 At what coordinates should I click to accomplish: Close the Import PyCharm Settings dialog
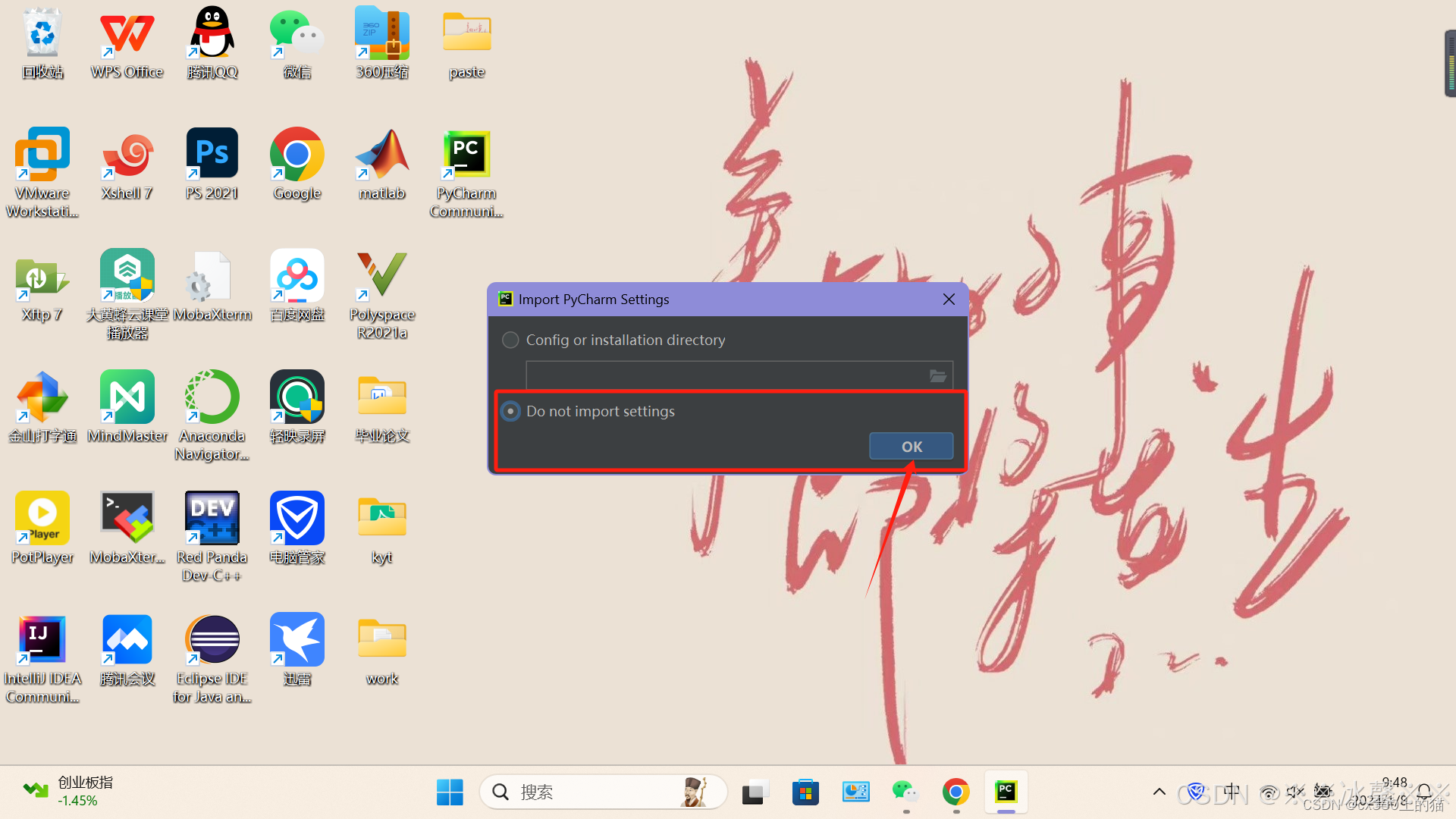click(x=949, y=300)
